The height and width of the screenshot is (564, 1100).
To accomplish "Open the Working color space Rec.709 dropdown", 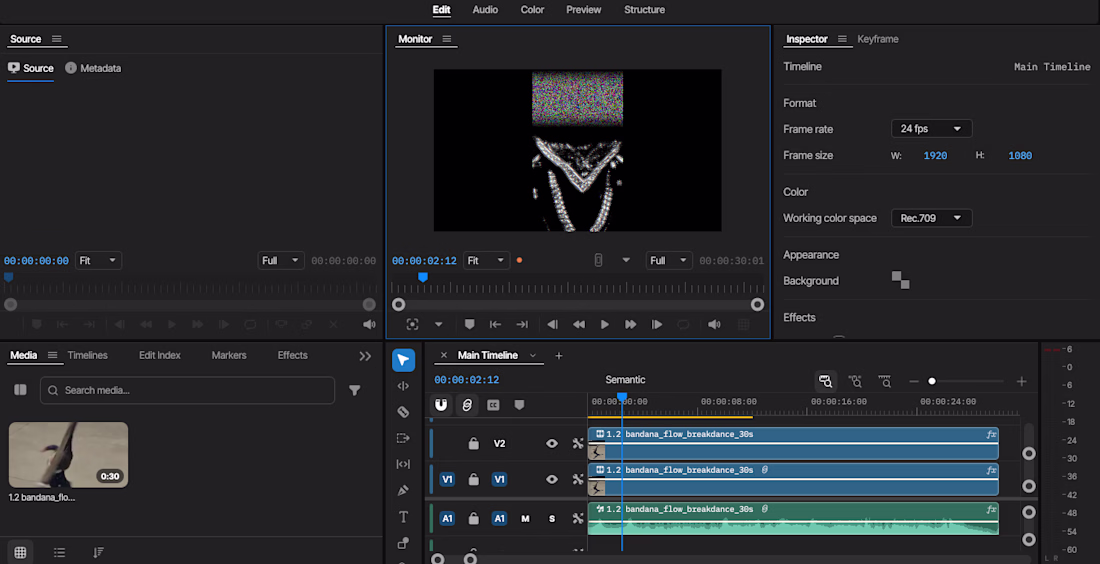I will 931,218.
